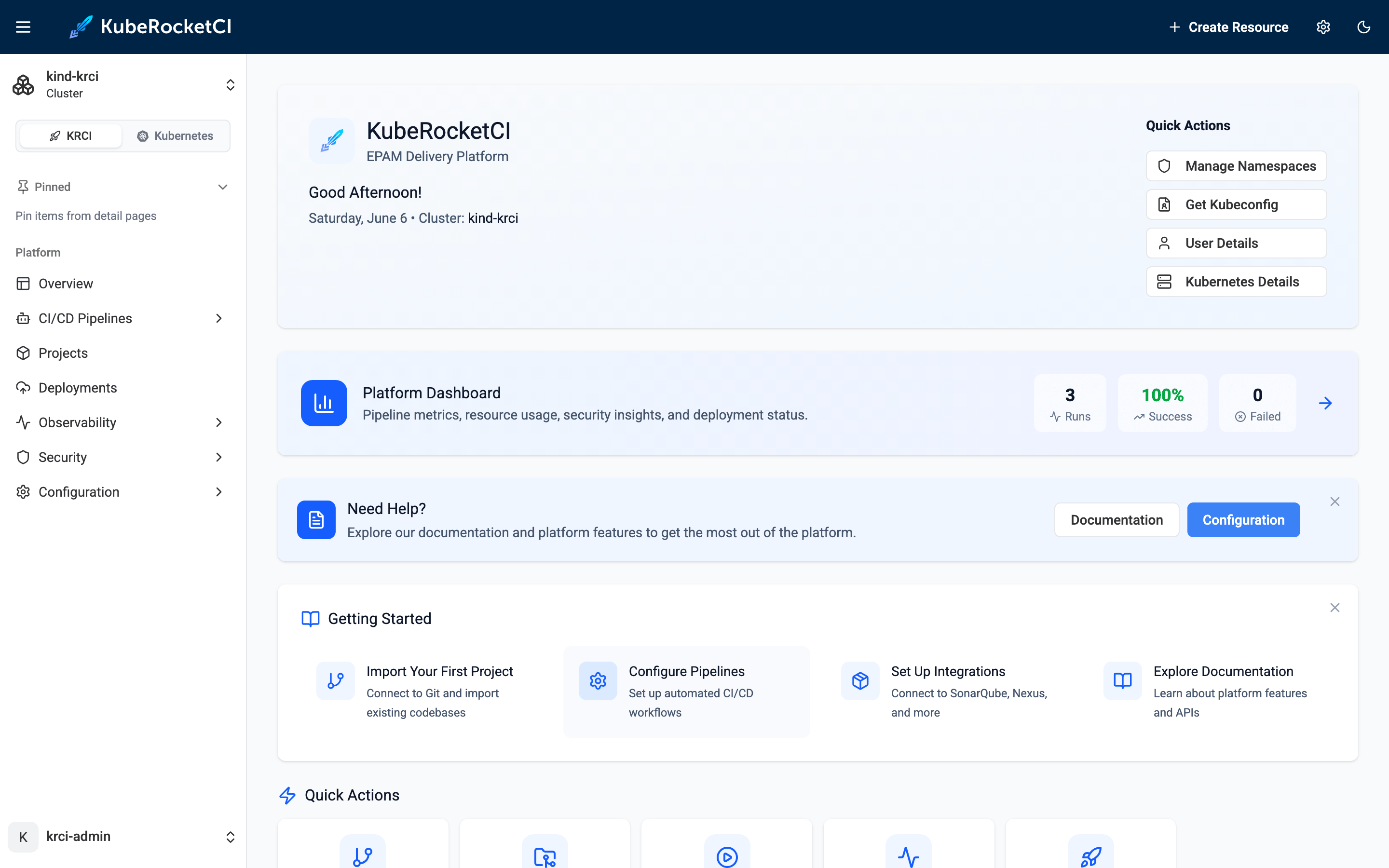Viewport: 1389px width, 868px height.
Task: Click the blue Configuration button
Action: pyautogui.click(x=1243, y=520)
